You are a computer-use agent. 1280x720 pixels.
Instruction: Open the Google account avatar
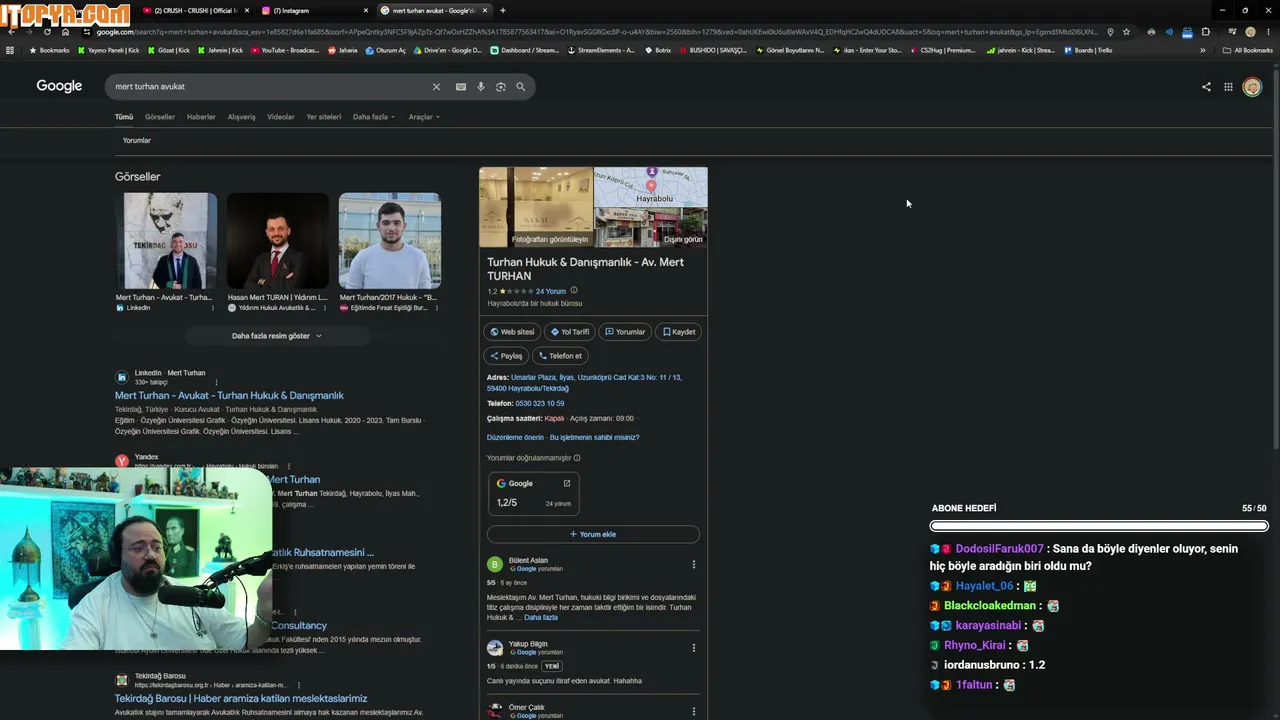click(1252, 87)
